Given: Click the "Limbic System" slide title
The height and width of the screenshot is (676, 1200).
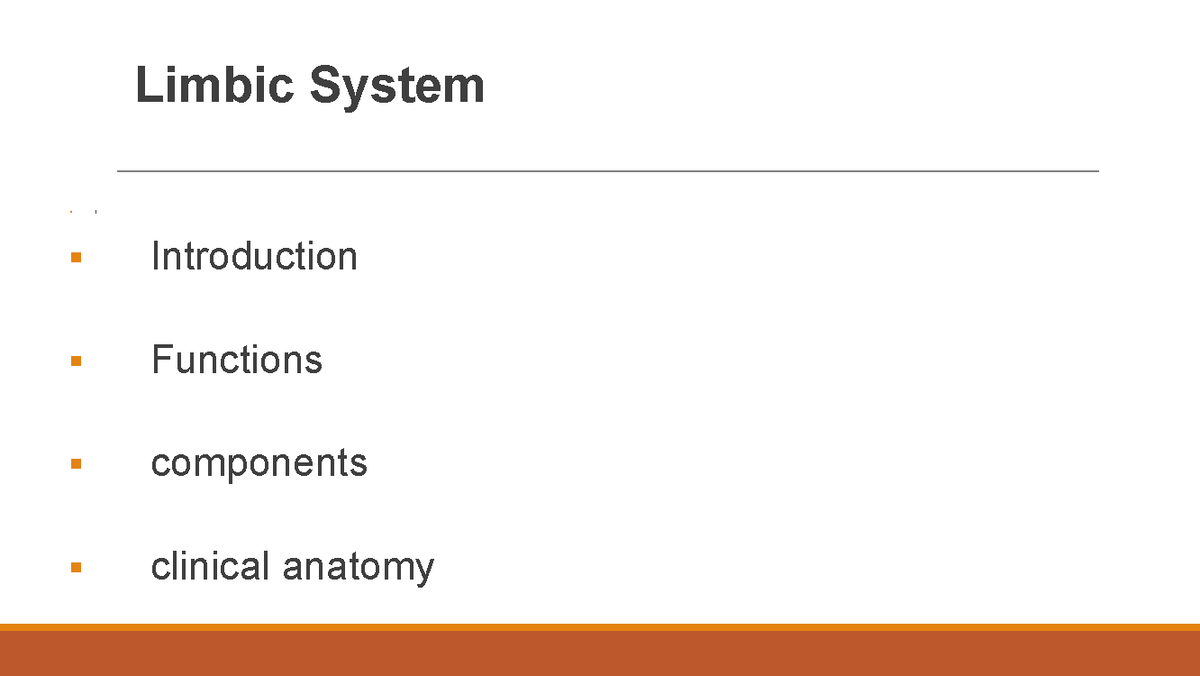Looking at the screenshot, I should [310, 86].
